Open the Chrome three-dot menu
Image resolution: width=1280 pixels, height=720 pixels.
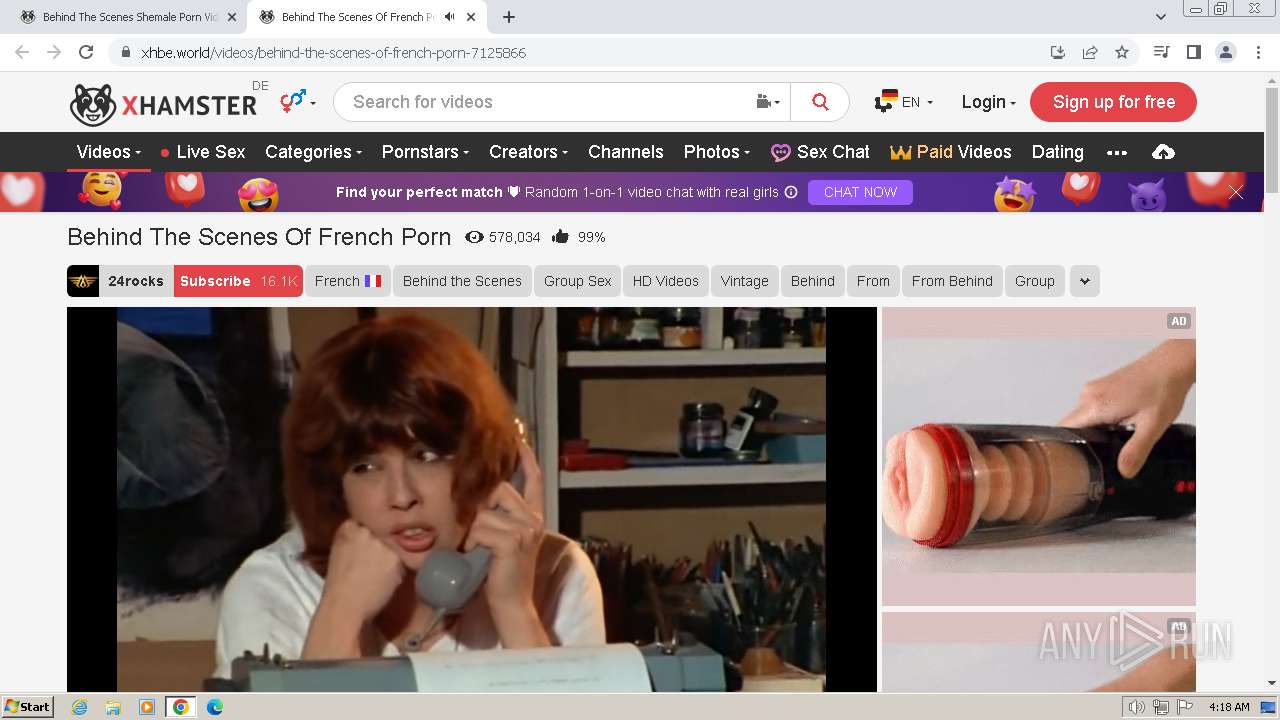pos(1257,52)
